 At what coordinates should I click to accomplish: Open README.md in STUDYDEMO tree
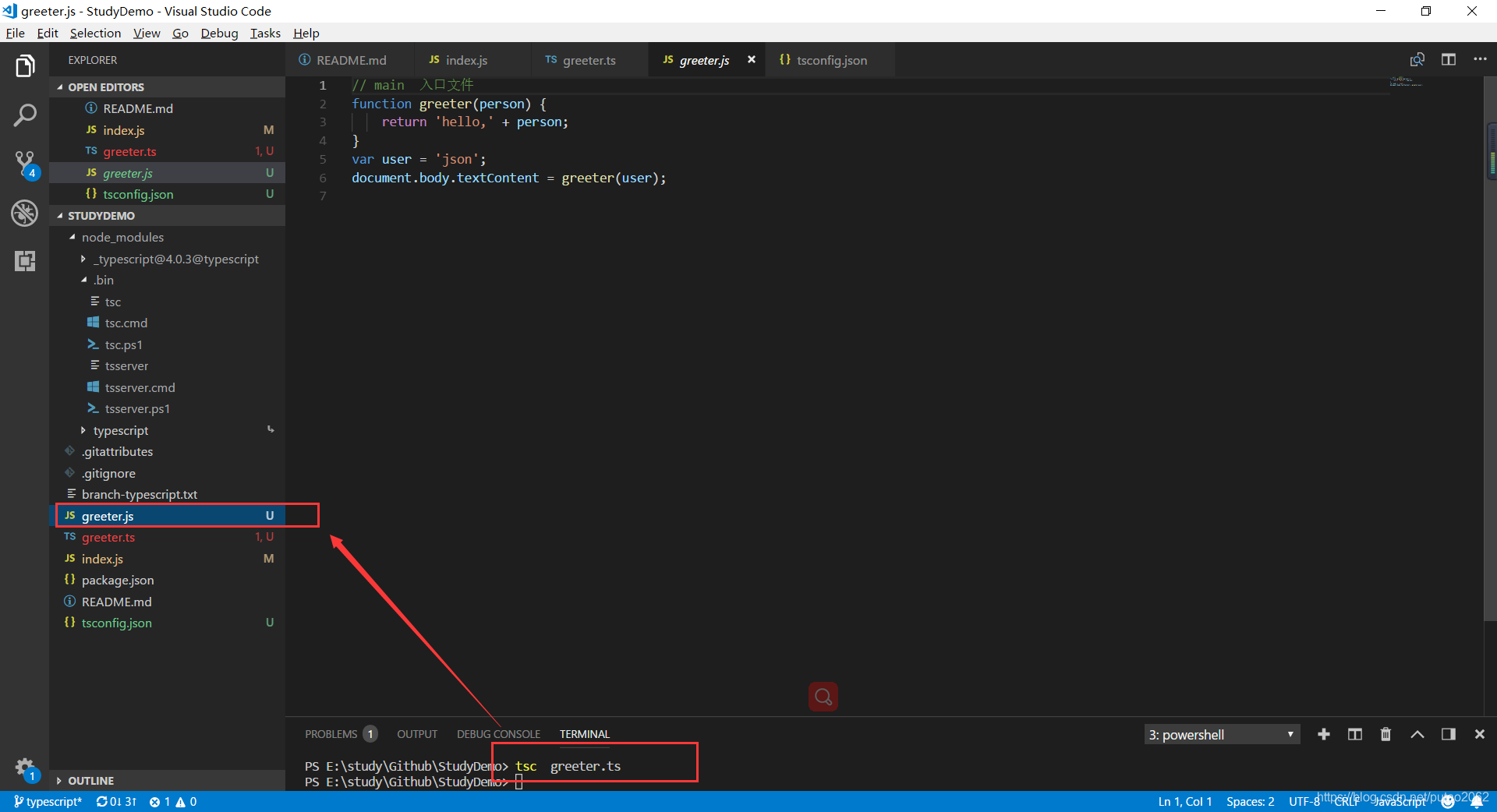coord(167,602)
